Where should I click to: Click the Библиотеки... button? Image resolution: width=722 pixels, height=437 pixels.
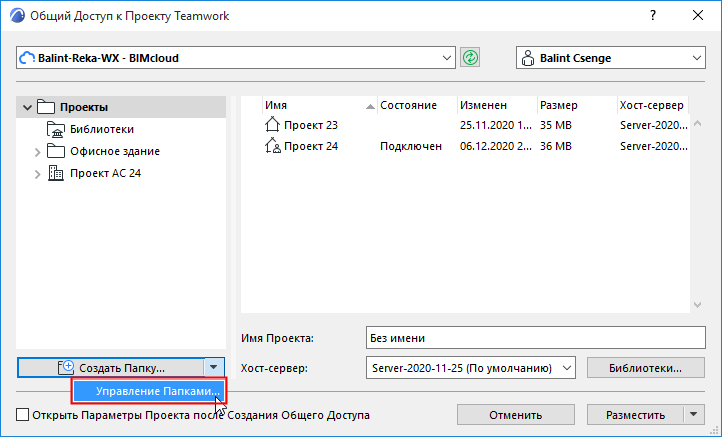(x=646, y=368)
